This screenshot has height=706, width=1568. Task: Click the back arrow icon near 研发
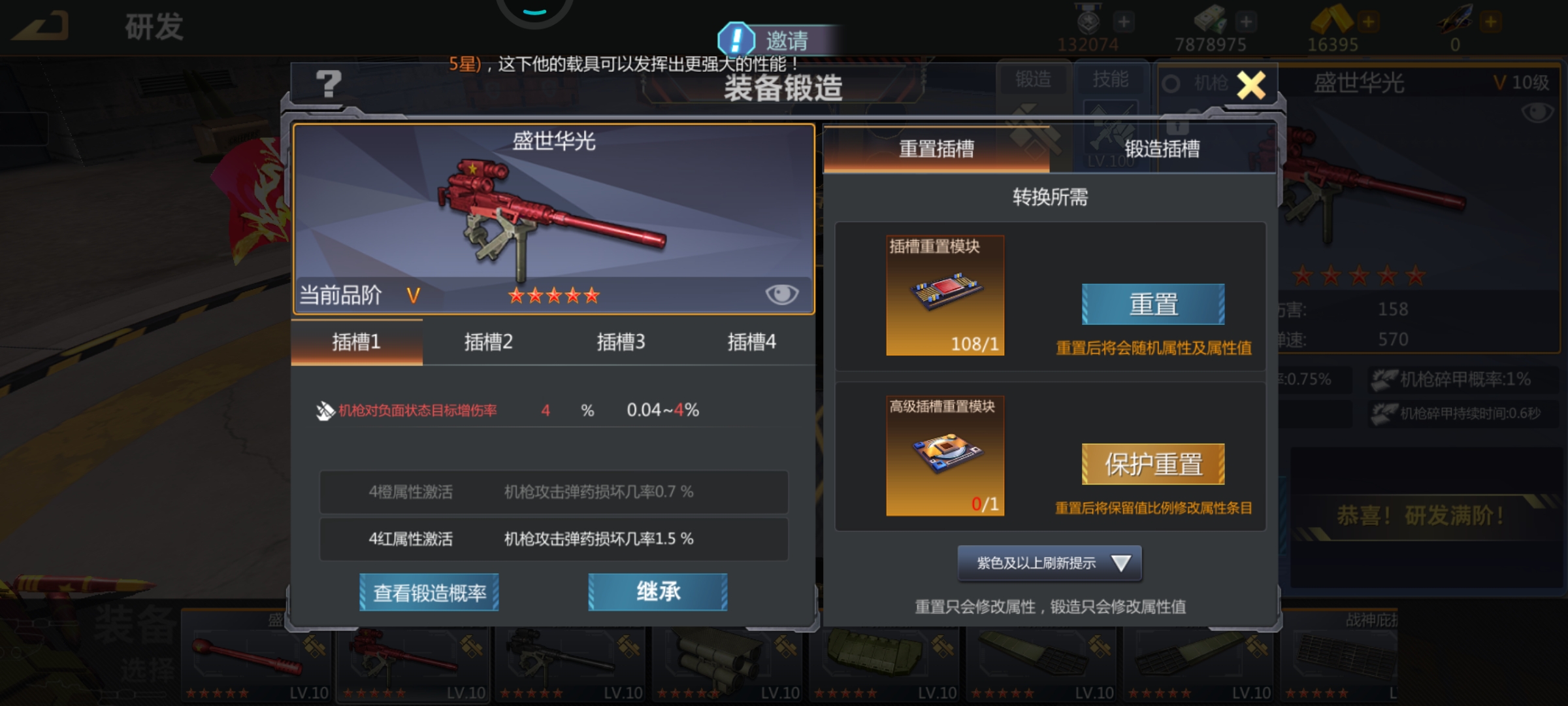click(x=42, y=26)
